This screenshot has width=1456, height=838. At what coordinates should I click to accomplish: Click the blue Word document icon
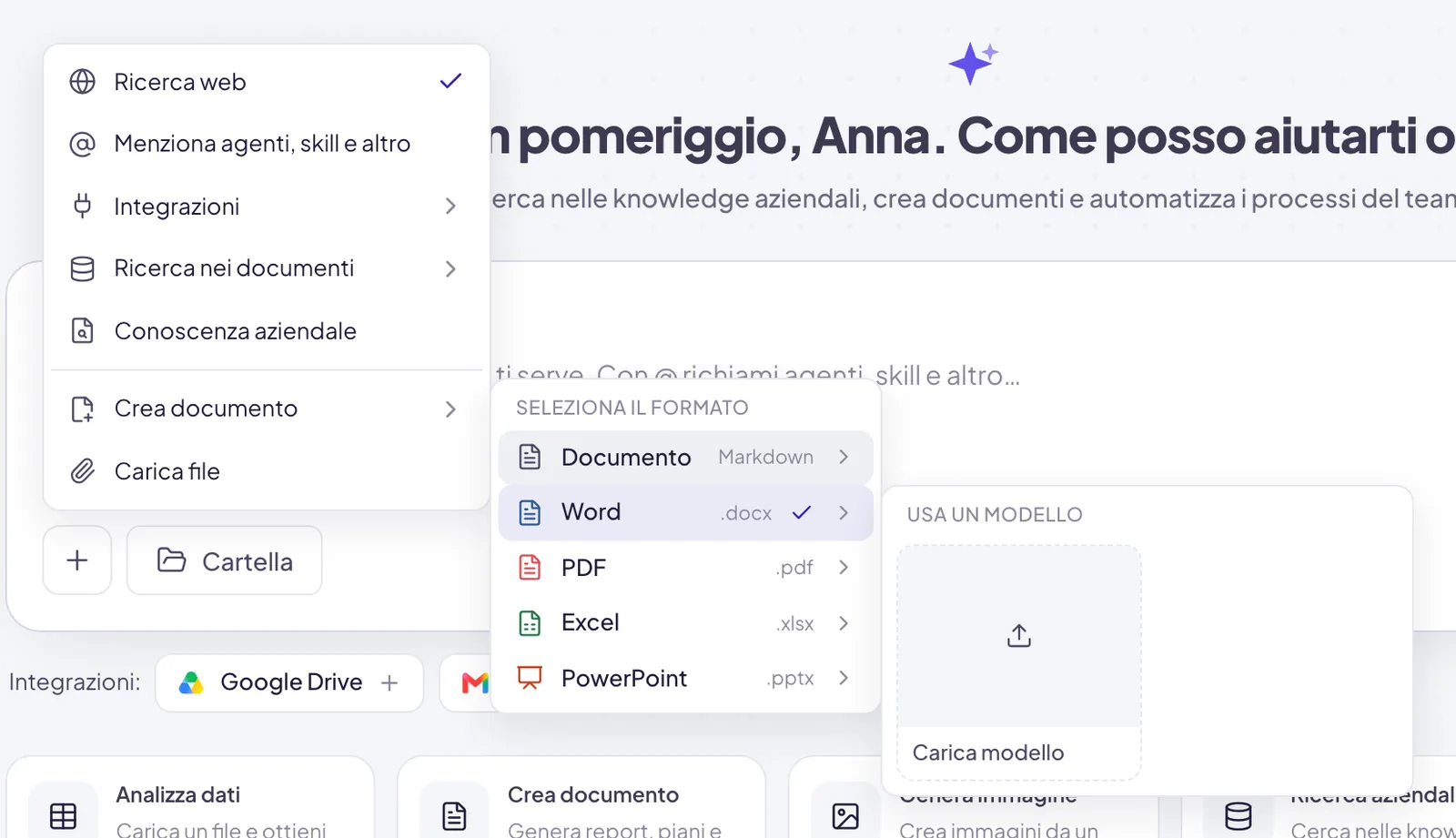pyautogui.click(x=530, y=512)
